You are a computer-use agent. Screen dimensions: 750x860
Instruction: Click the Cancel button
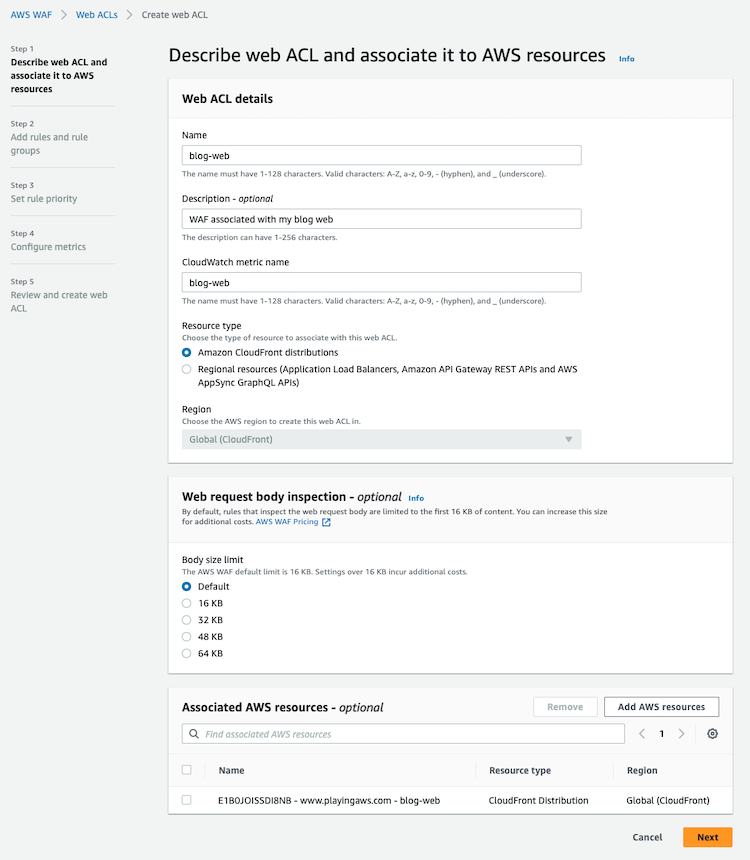pyautogui.click(x=647, y=837)
